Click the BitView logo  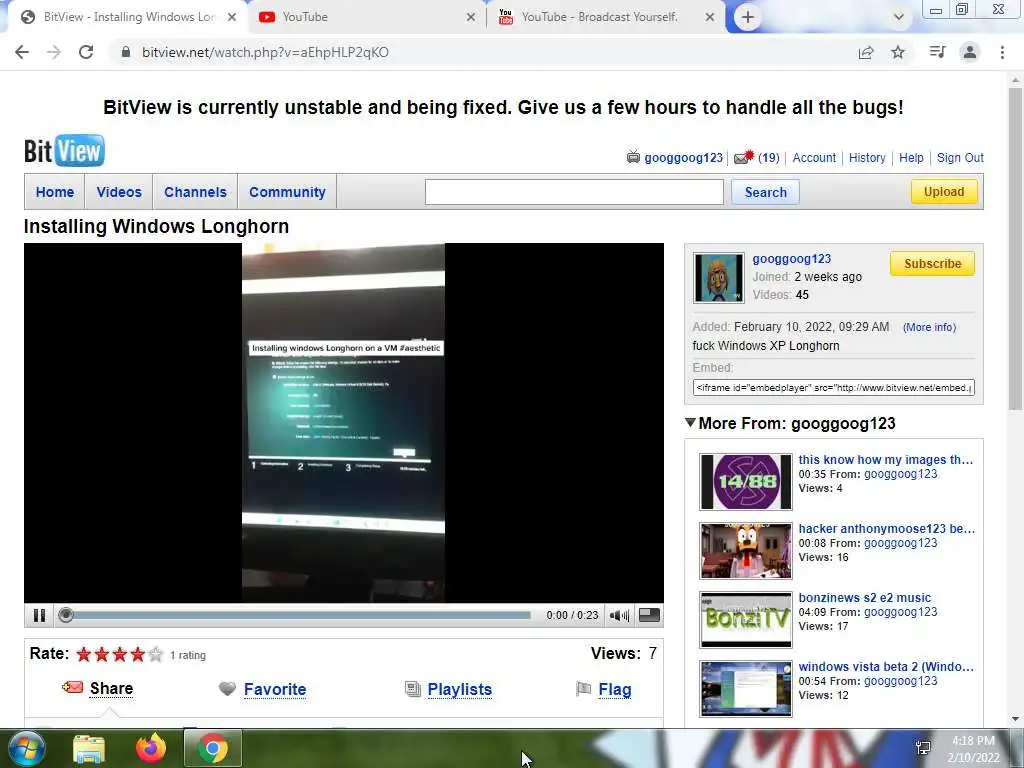tap(64, 151)
